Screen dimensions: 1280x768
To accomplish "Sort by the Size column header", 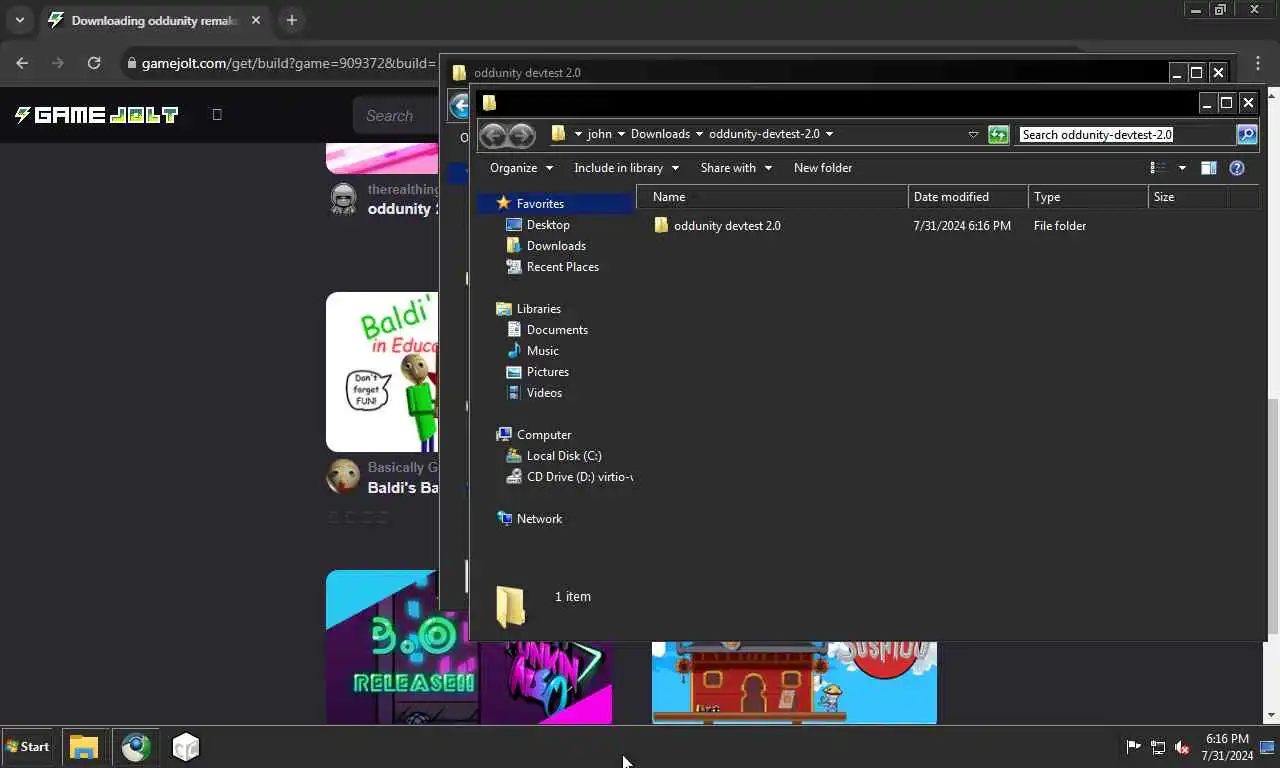I will 1188,197.
